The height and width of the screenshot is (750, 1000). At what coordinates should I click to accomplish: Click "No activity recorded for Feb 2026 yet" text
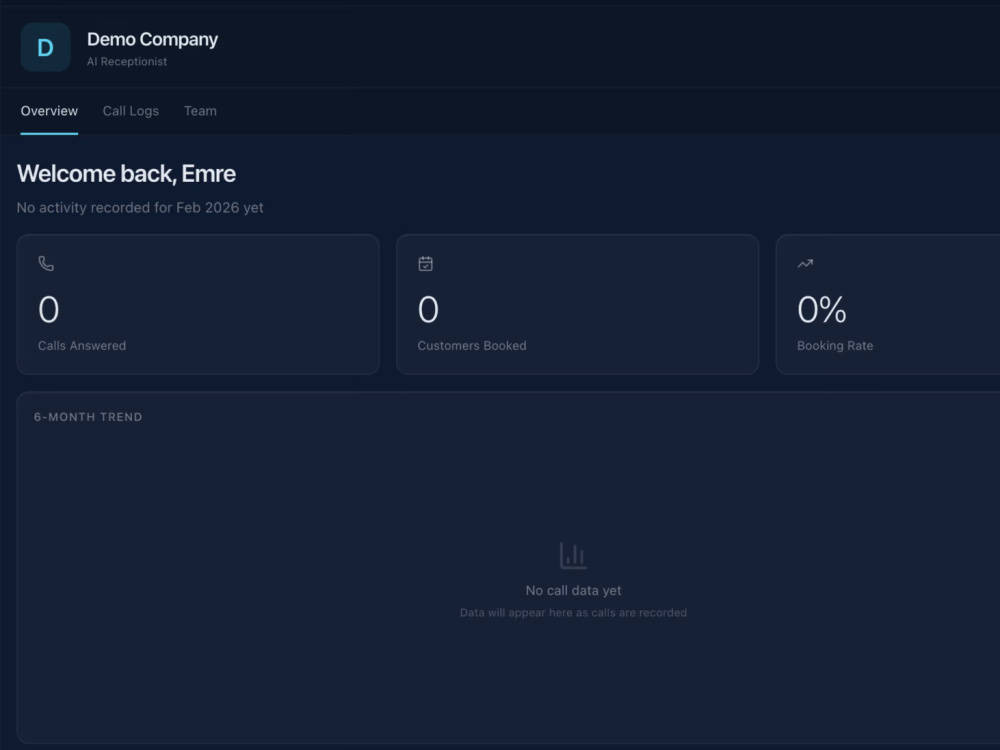[140, 208]
